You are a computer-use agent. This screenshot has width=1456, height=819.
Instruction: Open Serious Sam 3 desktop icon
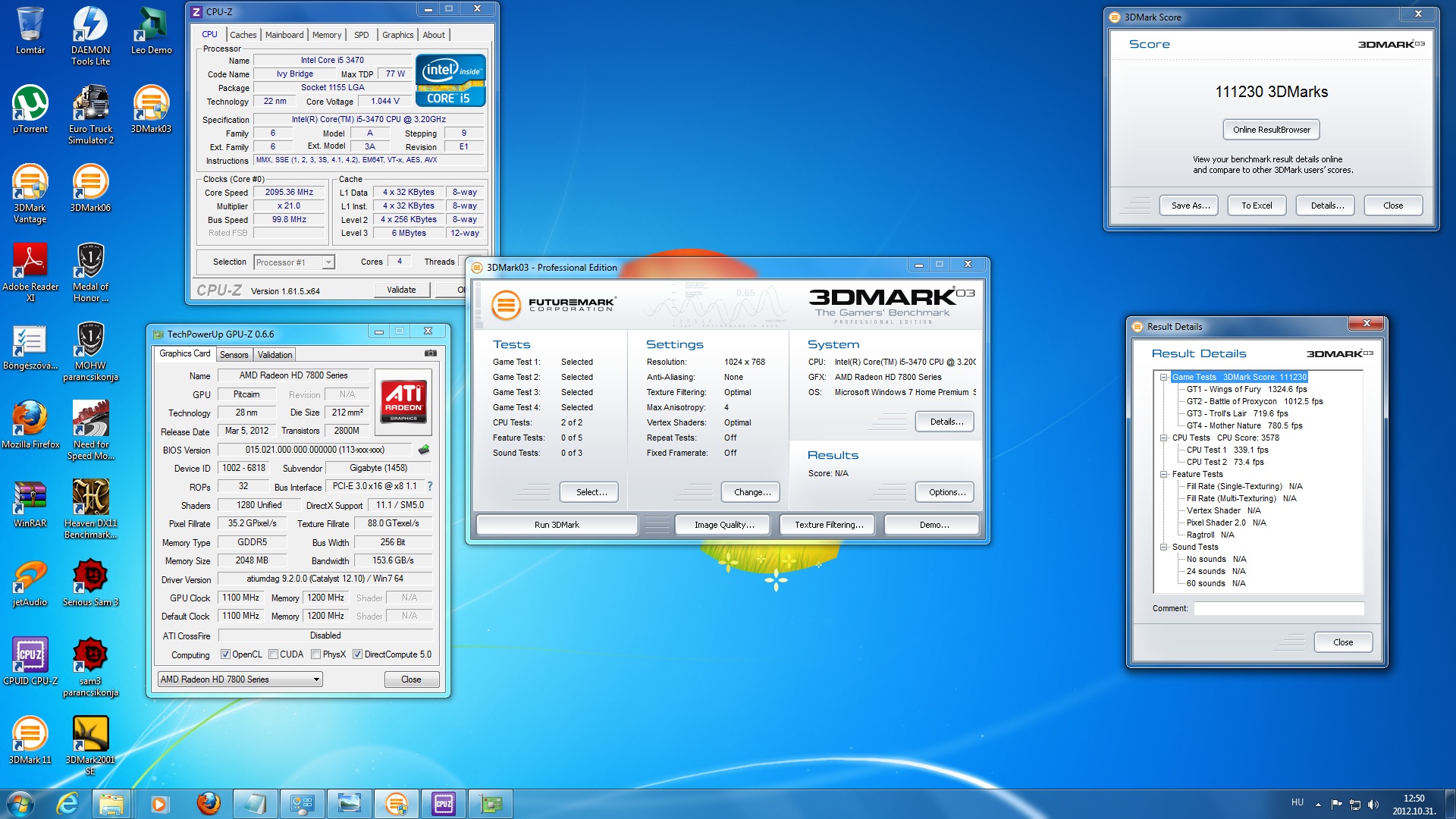(x=90, y=583)
